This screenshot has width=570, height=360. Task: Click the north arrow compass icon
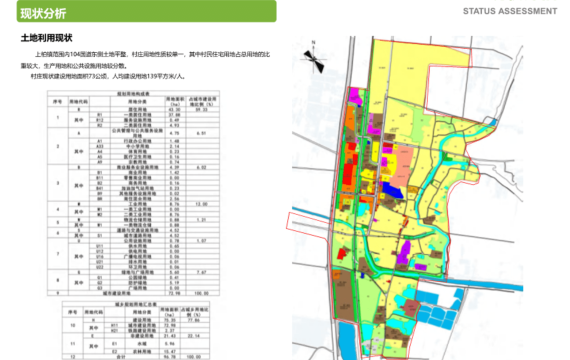click(314, 57)
